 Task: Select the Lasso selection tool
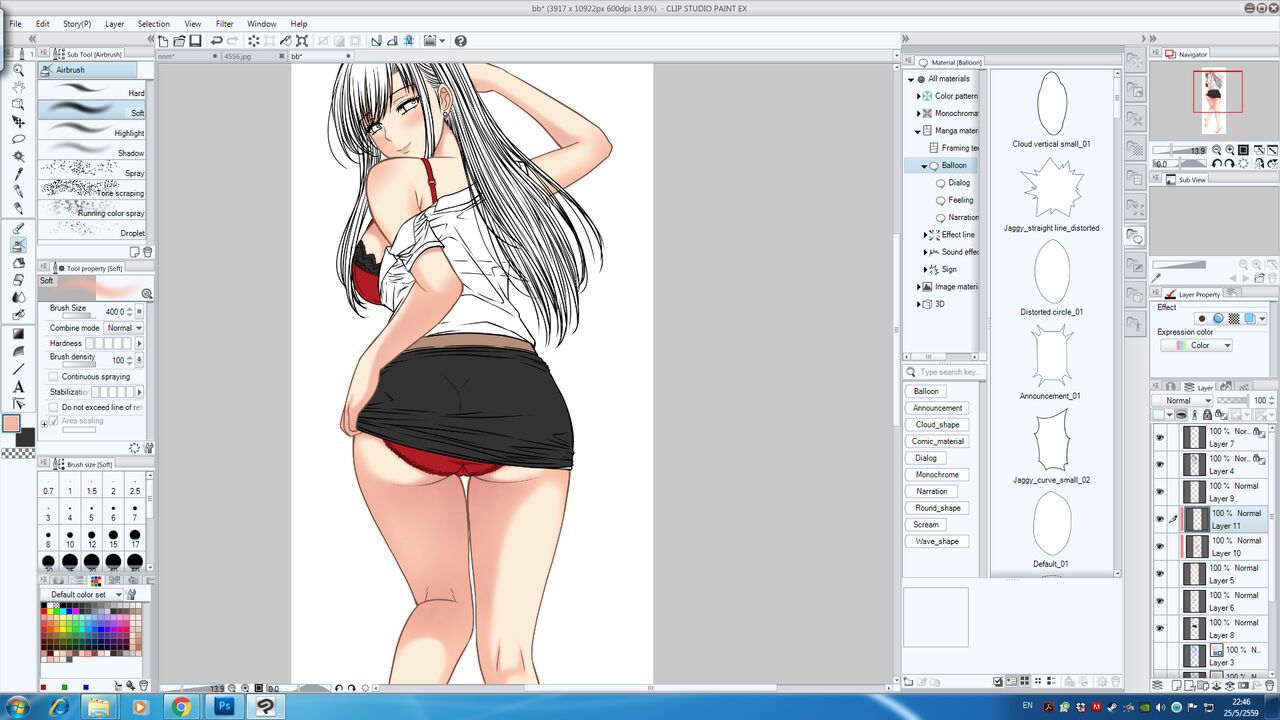(x=18, y=139)
